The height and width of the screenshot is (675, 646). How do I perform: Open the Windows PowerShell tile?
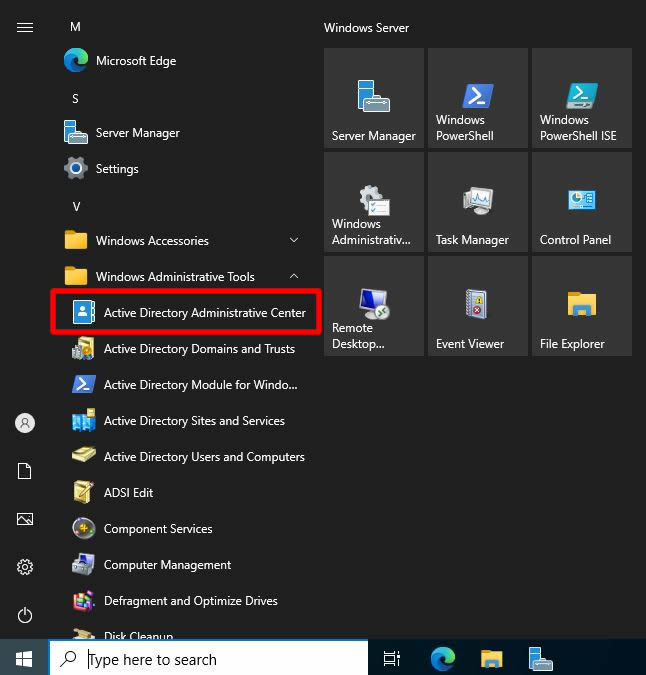(478, 98)
